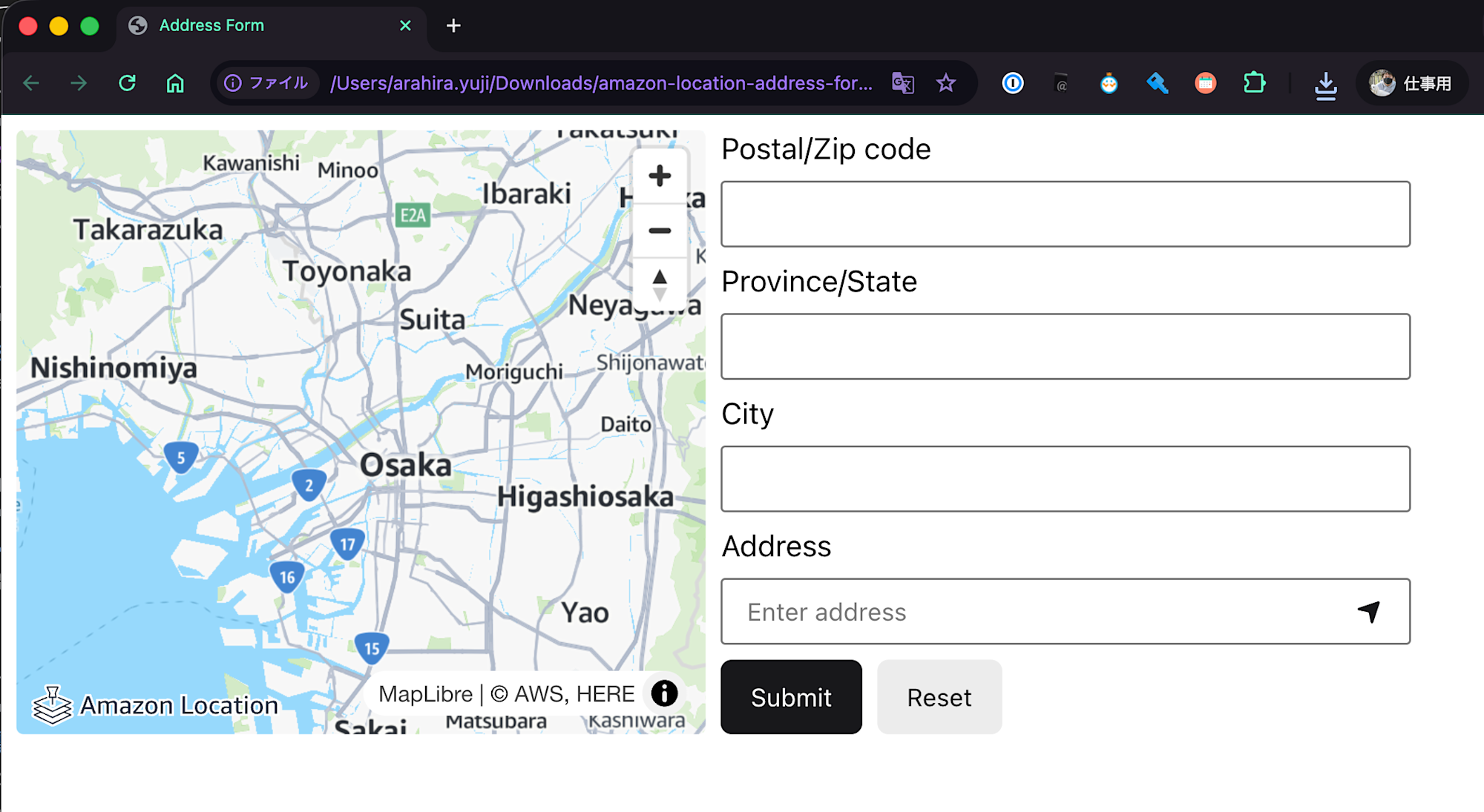The height and width of the screenshot is (812, 1484).
Task: Open Google Translate in the address bar
Action: pos(902,83)
